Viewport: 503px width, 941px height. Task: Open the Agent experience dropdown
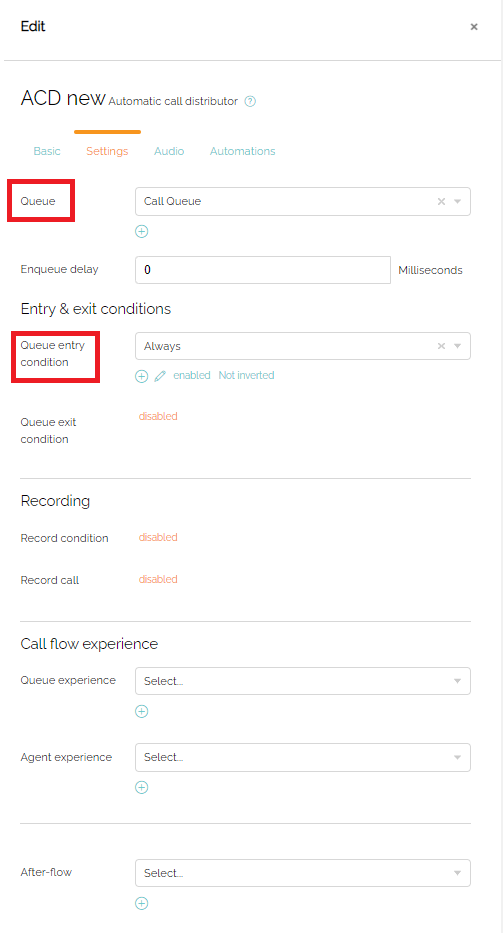pyautogui.click(x=303, y=757)
